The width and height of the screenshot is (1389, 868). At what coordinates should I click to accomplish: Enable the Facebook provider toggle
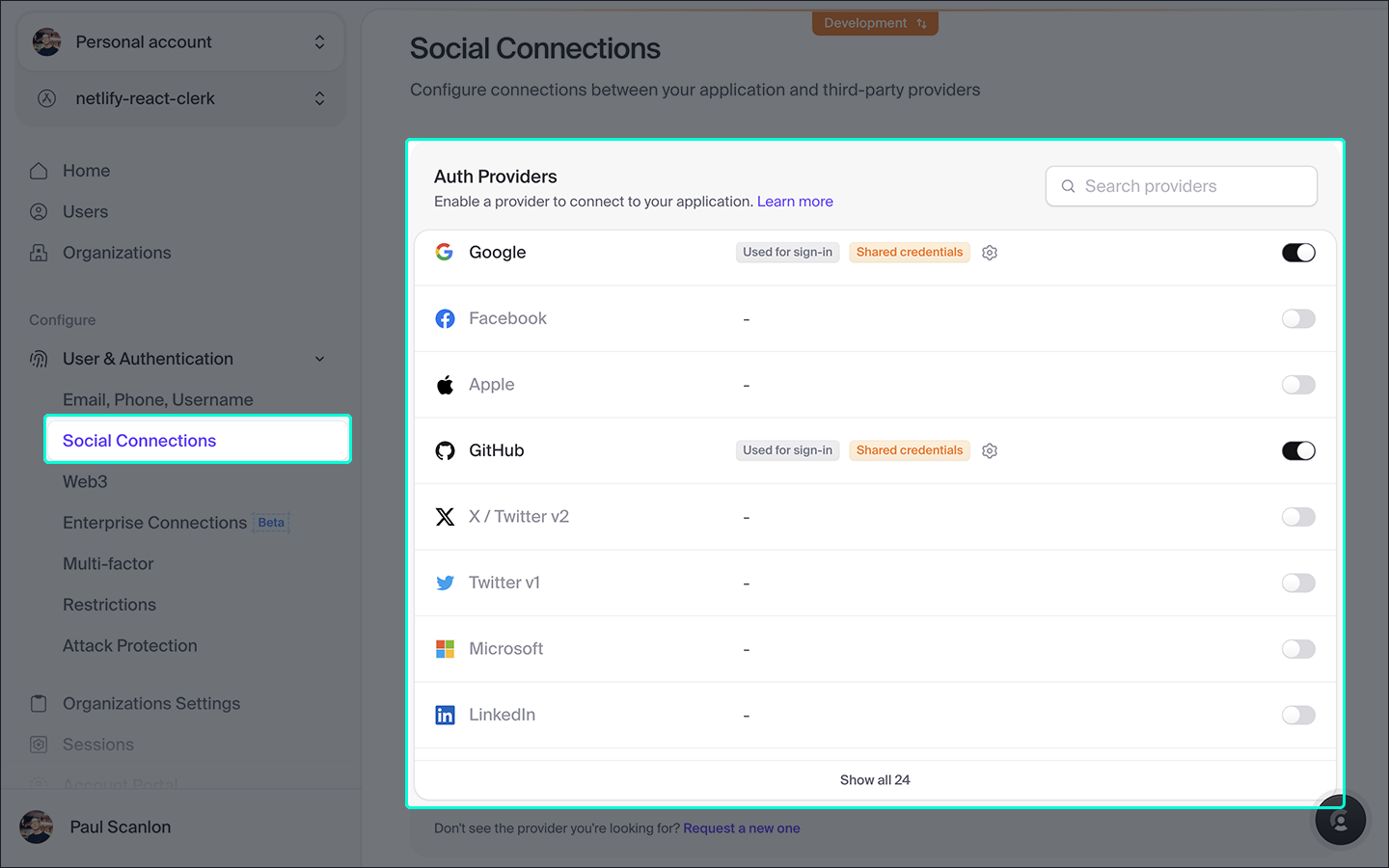click(x=1298, y=318)
